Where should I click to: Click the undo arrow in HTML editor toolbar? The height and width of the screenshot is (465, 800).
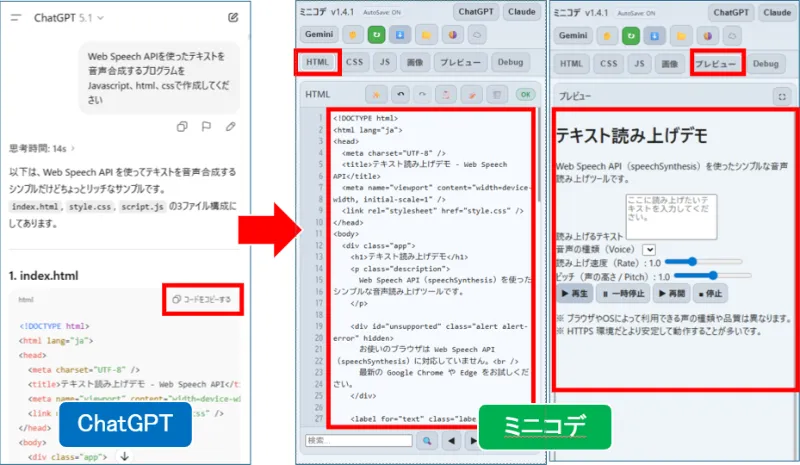[x=401, y=94]
